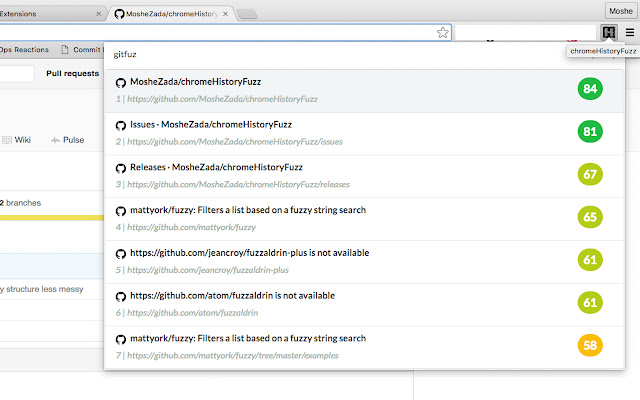
Task: Open a new tab with the blank tab button
Action: 247,15
